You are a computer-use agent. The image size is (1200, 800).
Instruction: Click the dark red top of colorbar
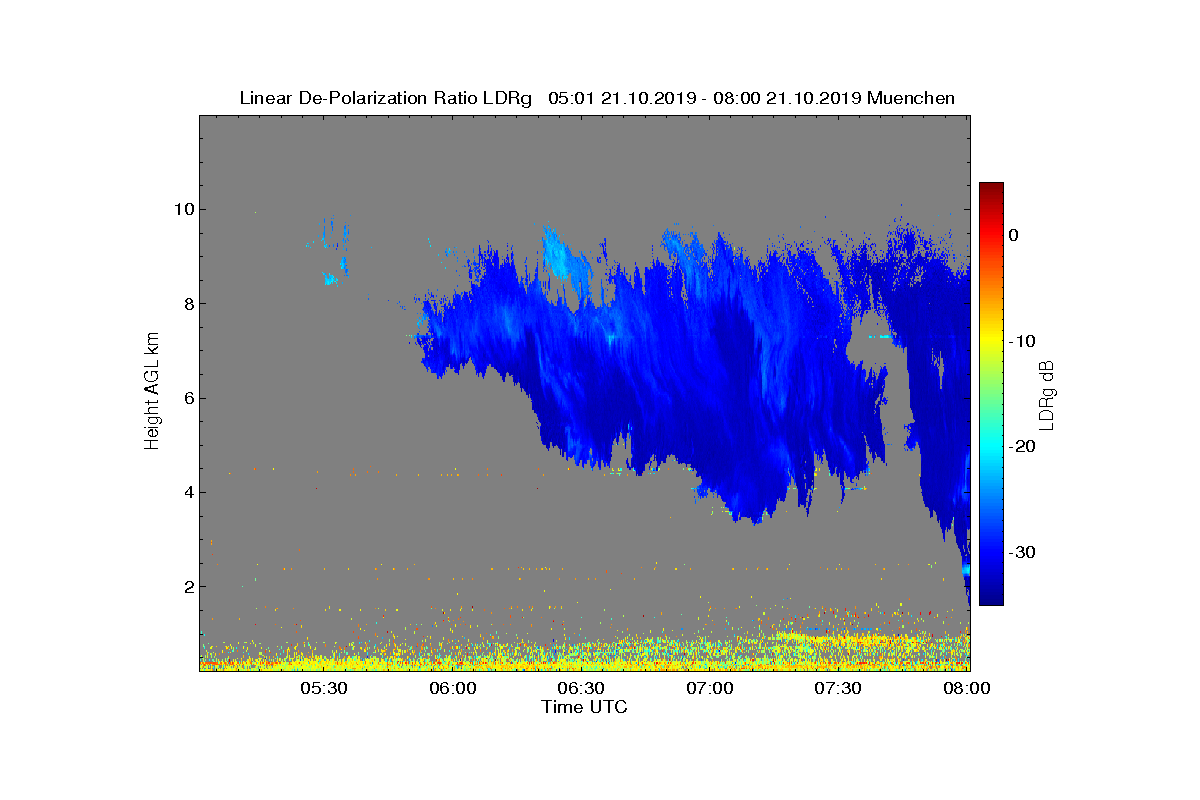click(991, 188)
